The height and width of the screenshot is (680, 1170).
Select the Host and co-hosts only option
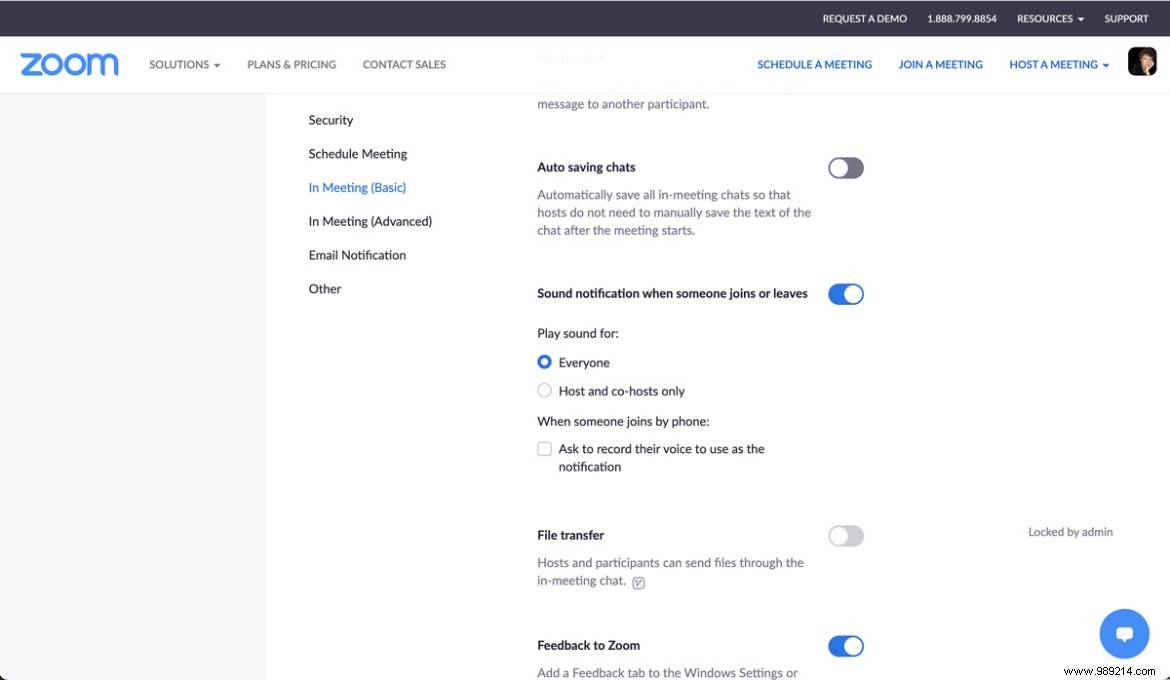[x=544, y=390]
